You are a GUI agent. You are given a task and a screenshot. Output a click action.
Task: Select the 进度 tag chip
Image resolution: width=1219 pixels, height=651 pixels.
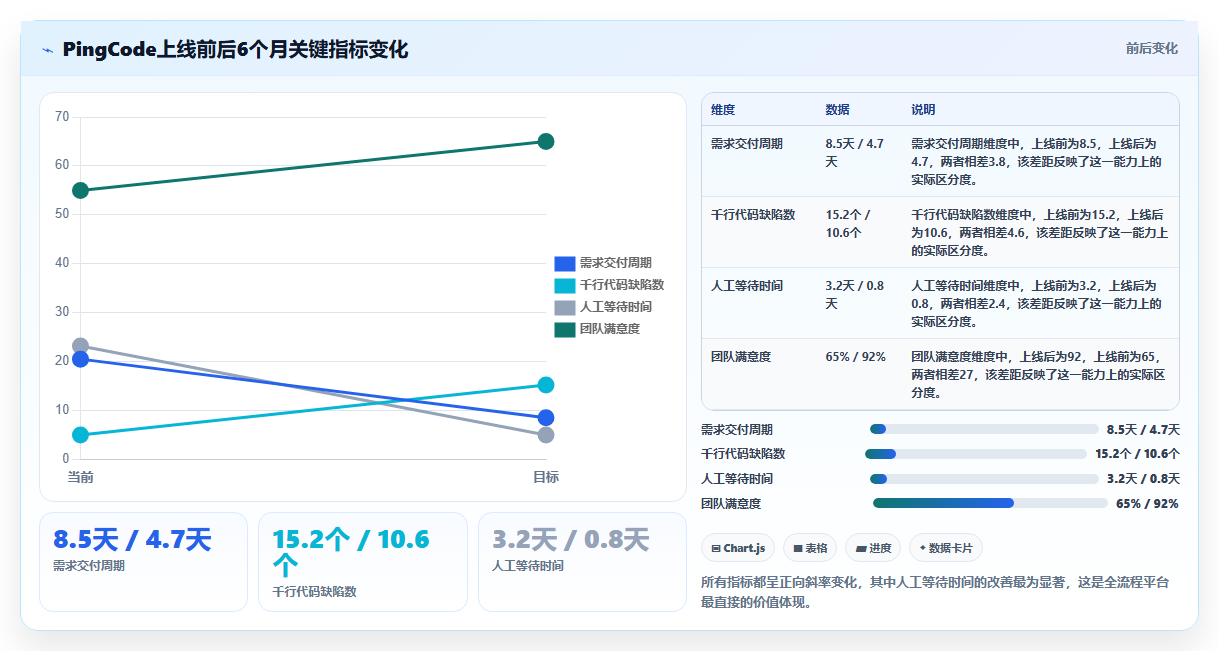(x=873, y=548)
